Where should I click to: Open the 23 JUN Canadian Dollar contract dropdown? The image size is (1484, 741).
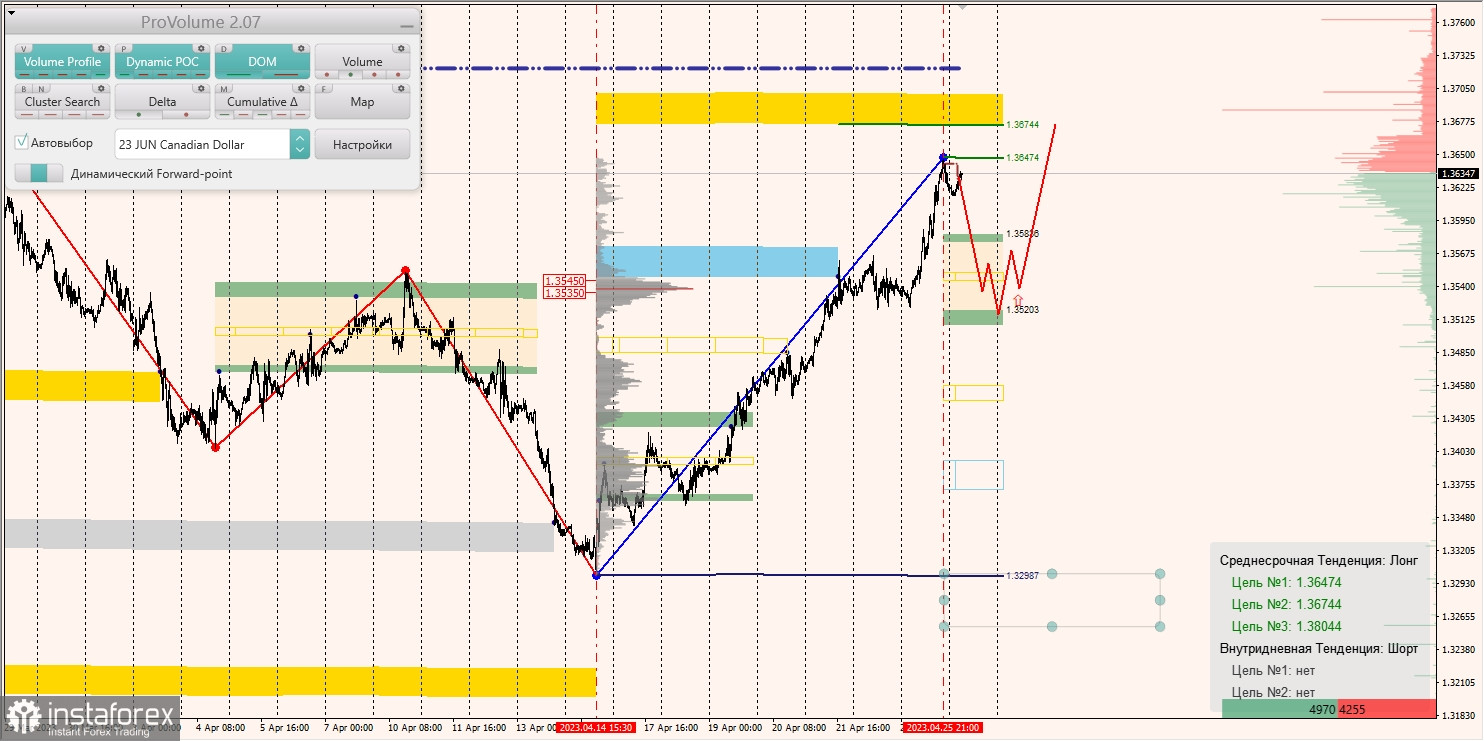pos(202,144)
